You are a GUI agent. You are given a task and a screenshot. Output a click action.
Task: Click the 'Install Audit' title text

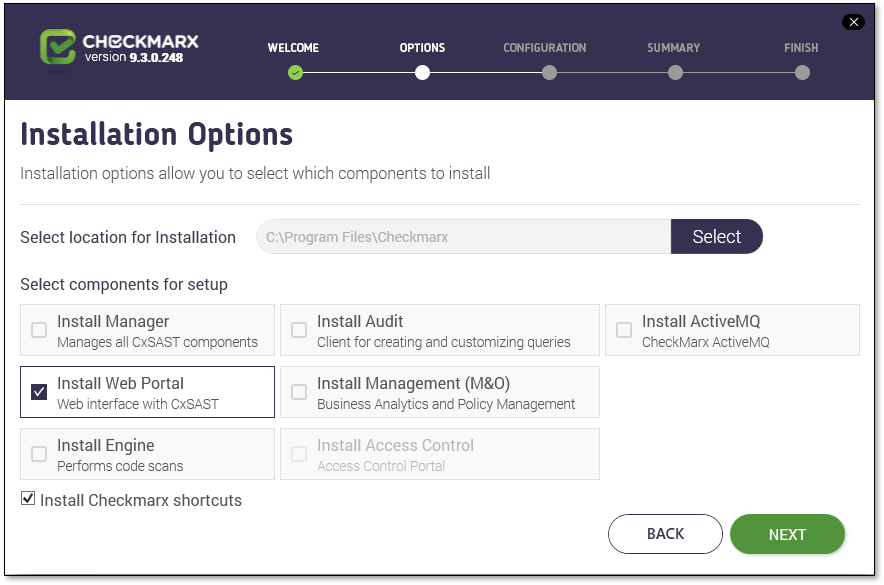(360, 321)
